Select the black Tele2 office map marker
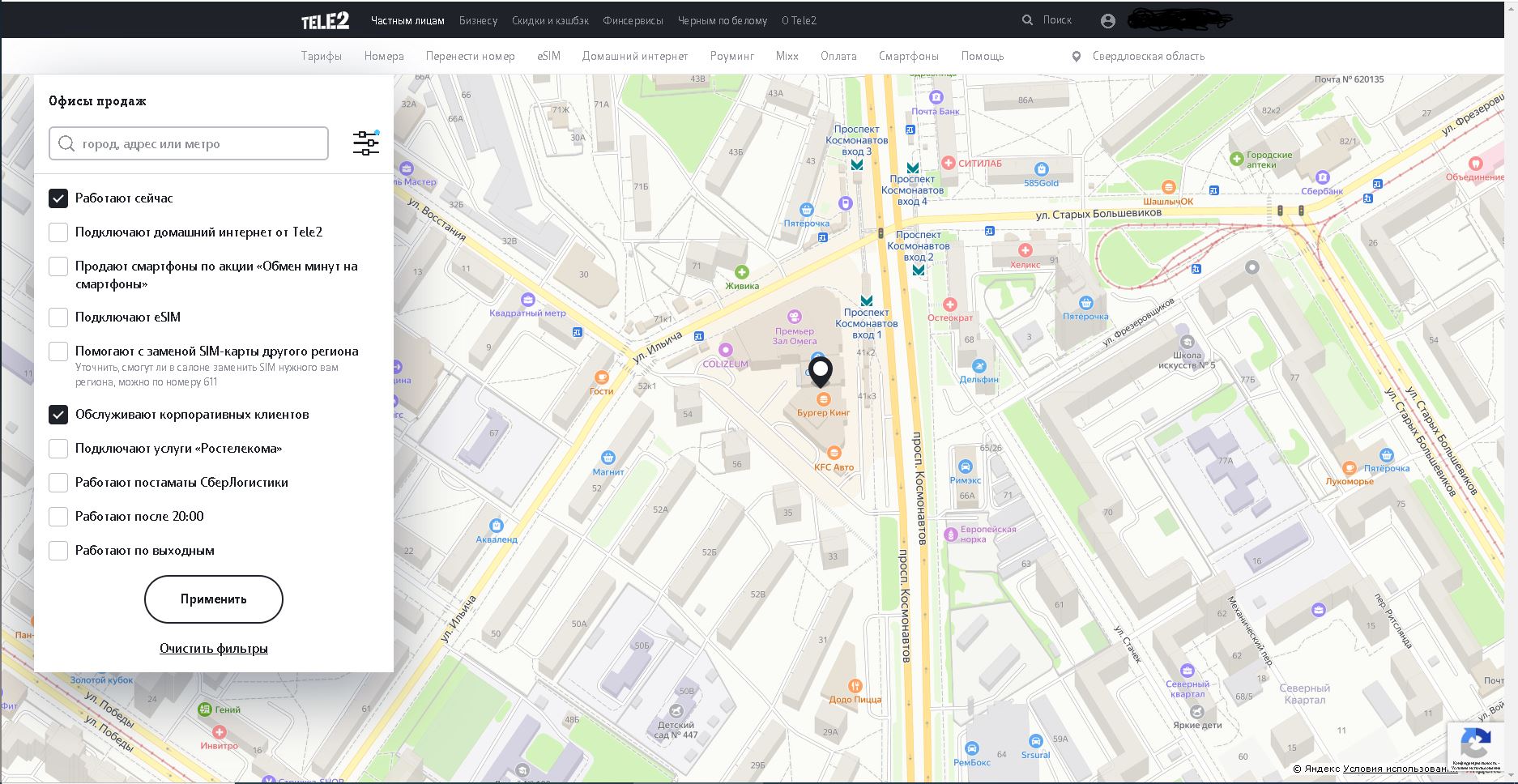Image resolution: width=1518 pixels, height=784 pixels. click(821, 373)
